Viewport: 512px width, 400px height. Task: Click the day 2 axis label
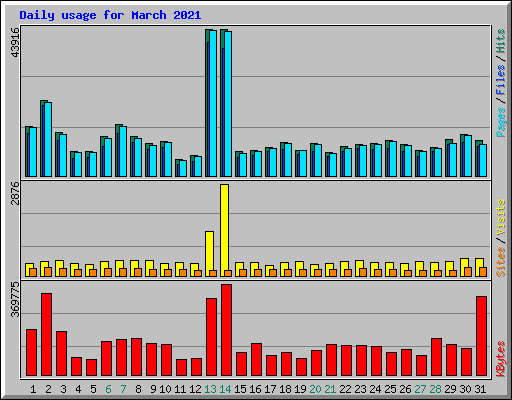click(48, 389)
